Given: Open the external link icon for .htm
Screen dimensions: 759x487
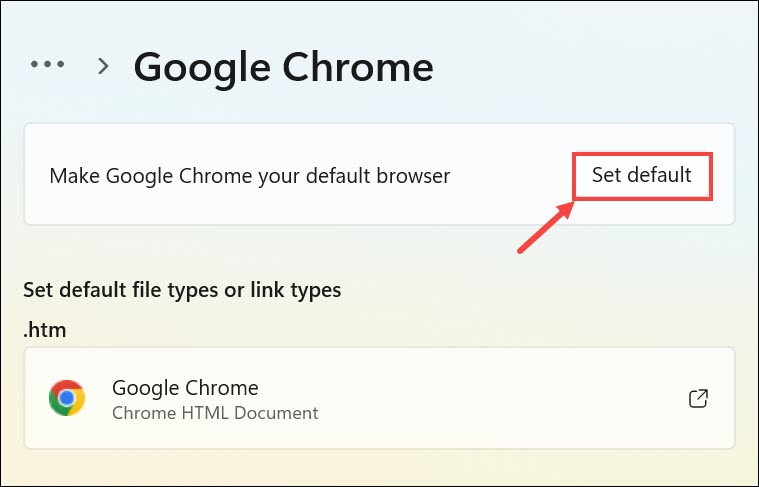Looking at the screenshot, I should click(699, 398).
